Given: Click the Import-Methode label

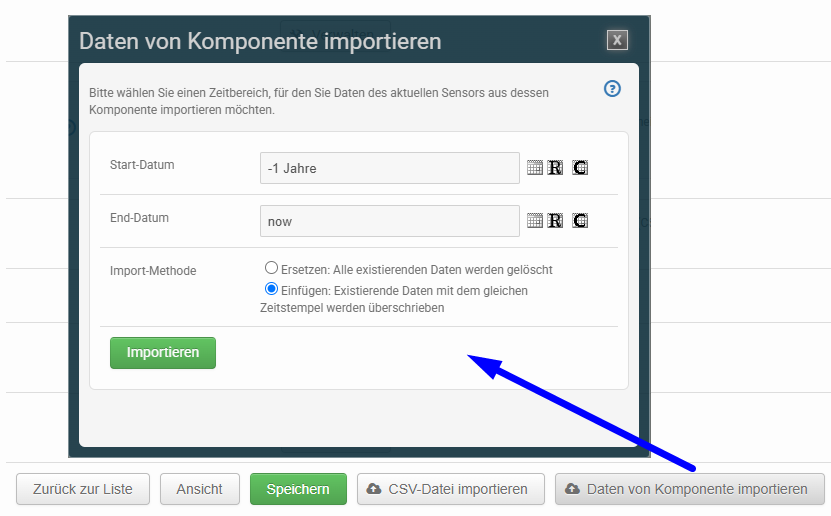Looking at the screenshot, I should (x=153, y=271).
